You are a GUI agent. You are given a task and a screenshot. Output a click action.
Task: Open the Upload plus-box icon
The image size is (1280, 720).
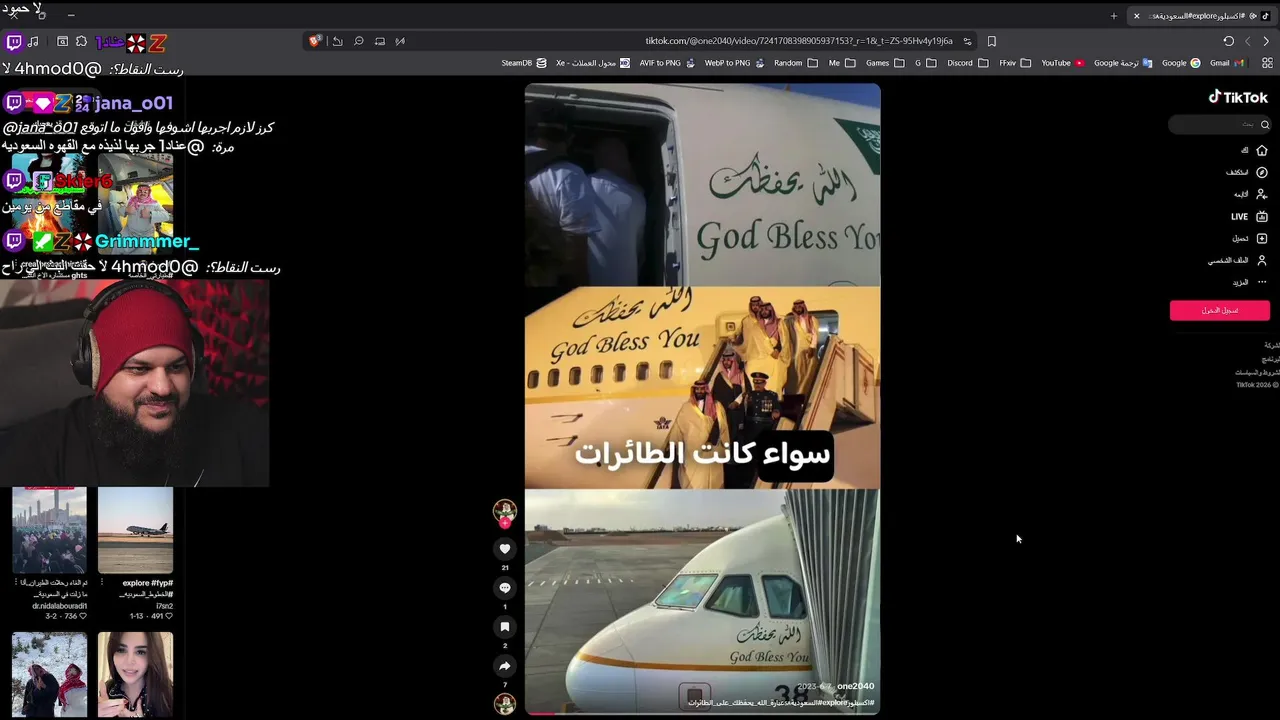(1262, 238)
